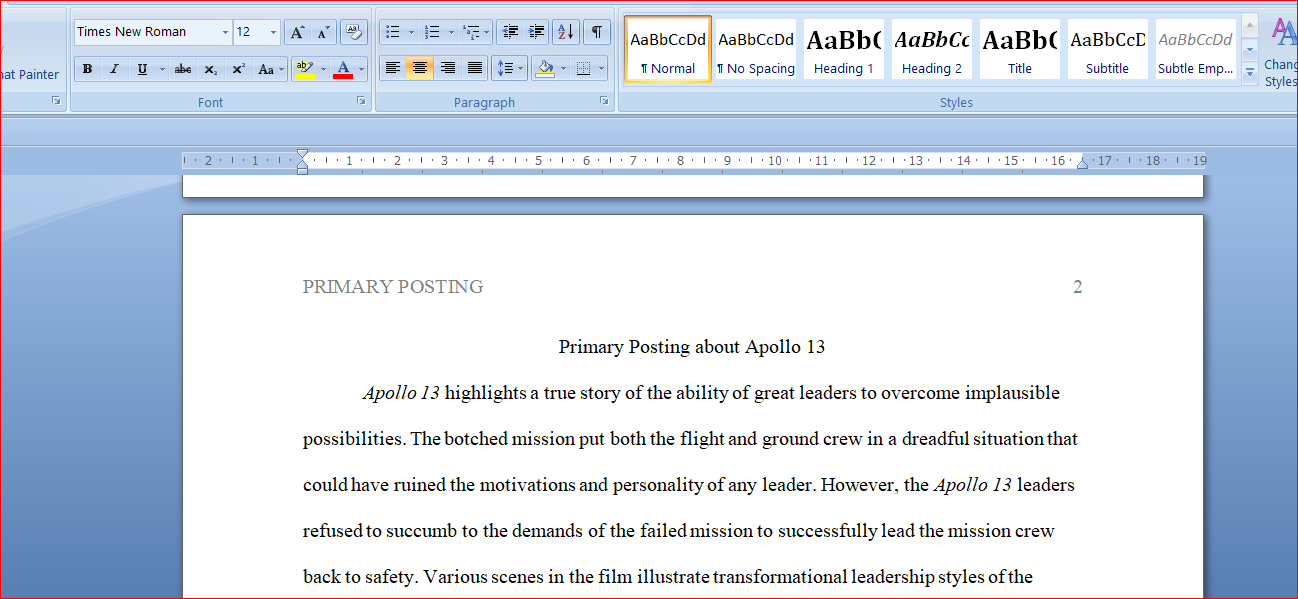
Task: Toggle Underline formatting
Action: [142, 69]
